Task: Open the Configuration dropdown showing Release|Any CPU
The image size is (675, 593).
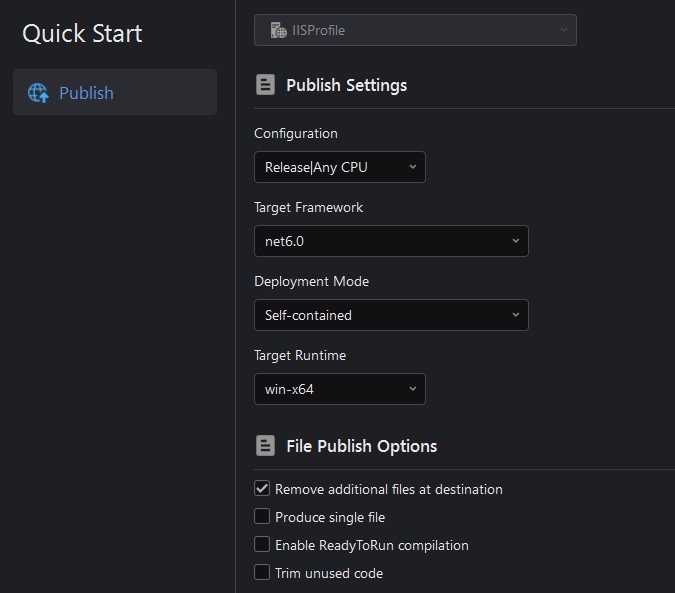Action: [x=339, y=167]
